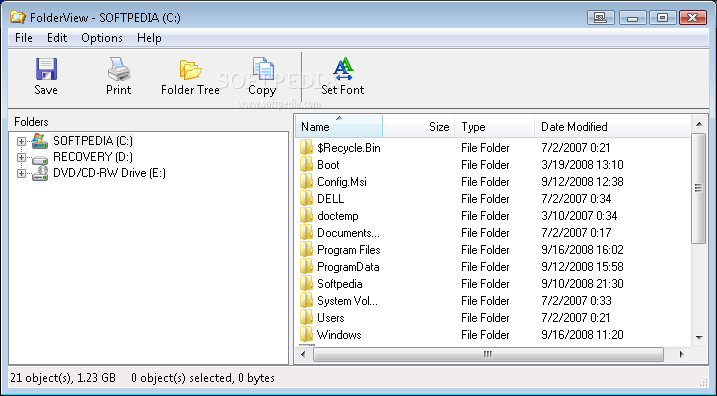Open the Help menu

pos(150,38)
